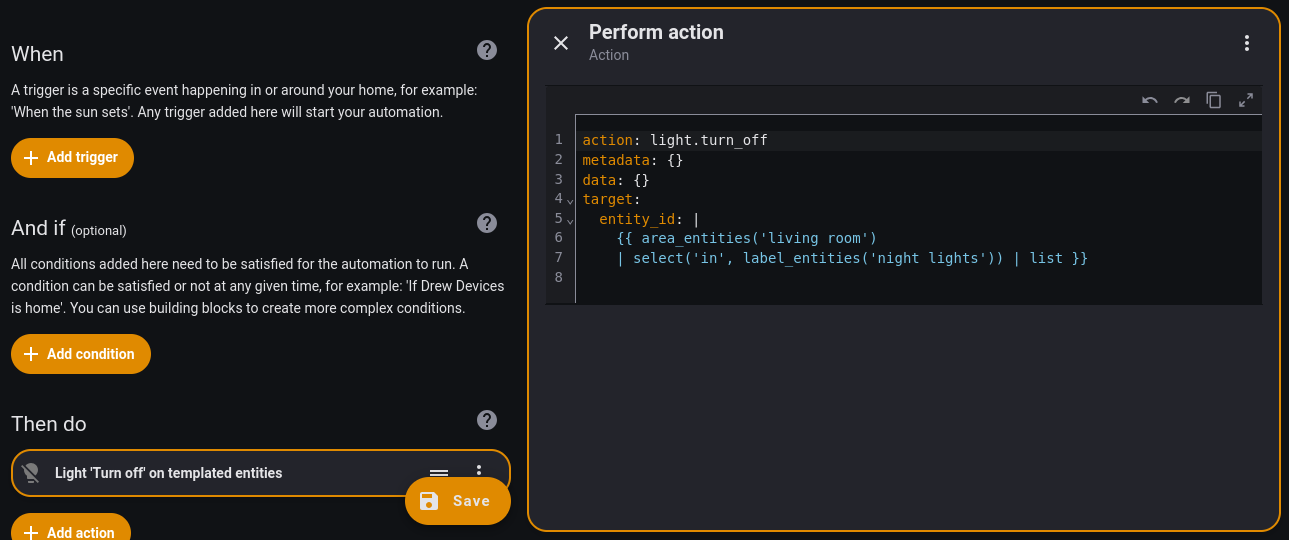Open help for the And if section
Image resolution: width=1289 pixels, height=540 pixels.
point(487,223)
